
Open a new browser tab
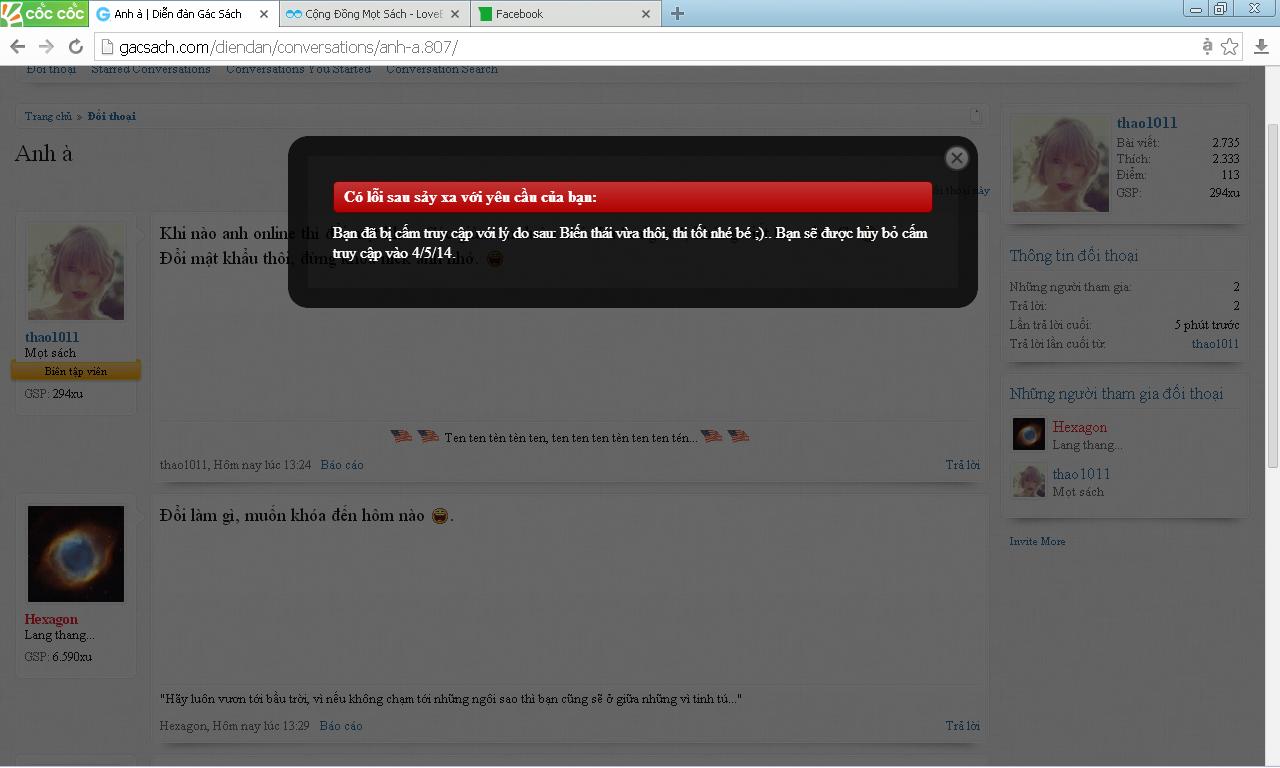tap(677, 13)
